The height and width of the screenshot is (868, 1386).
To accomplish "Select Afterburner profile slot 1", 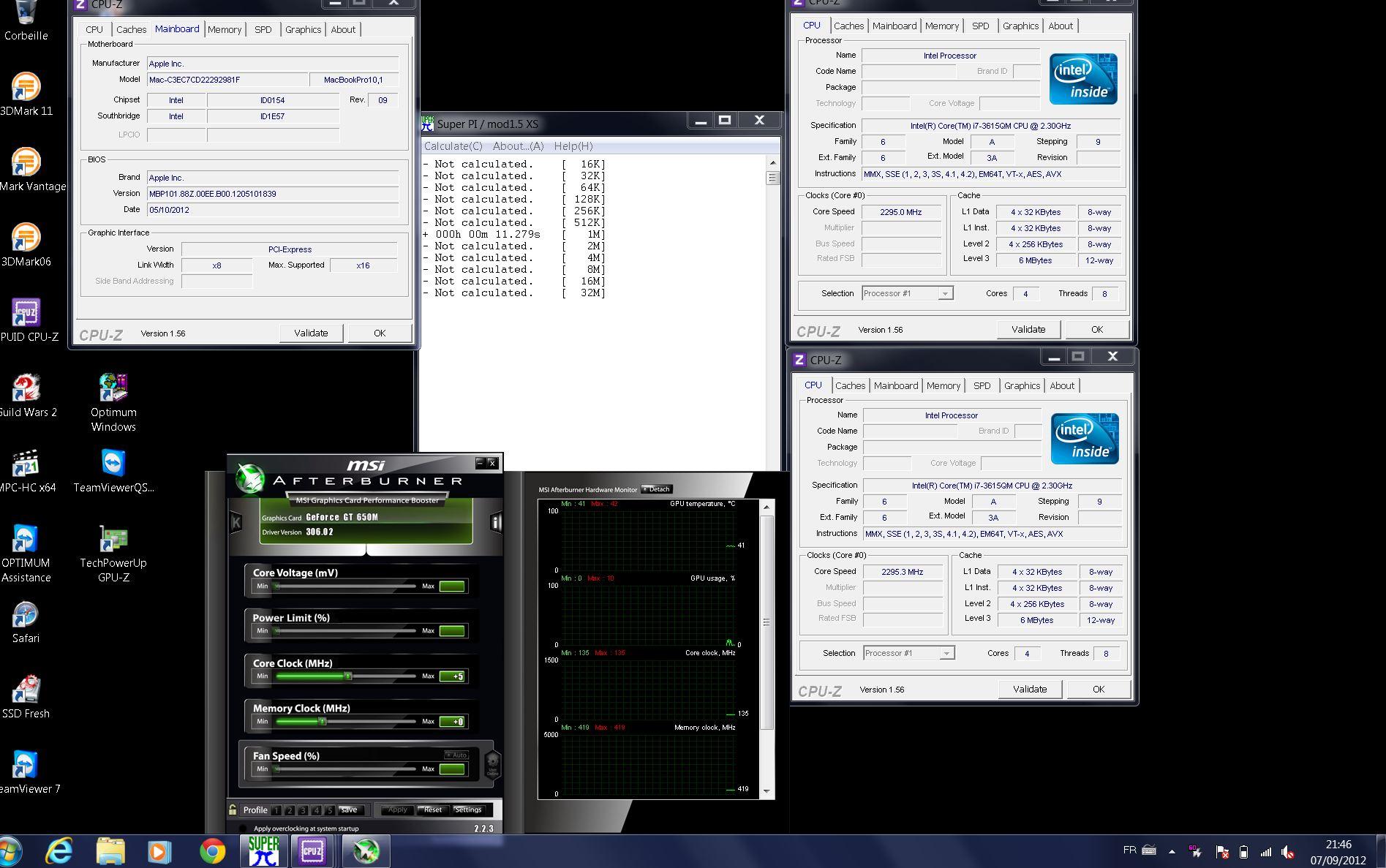I will coord(276,810).
